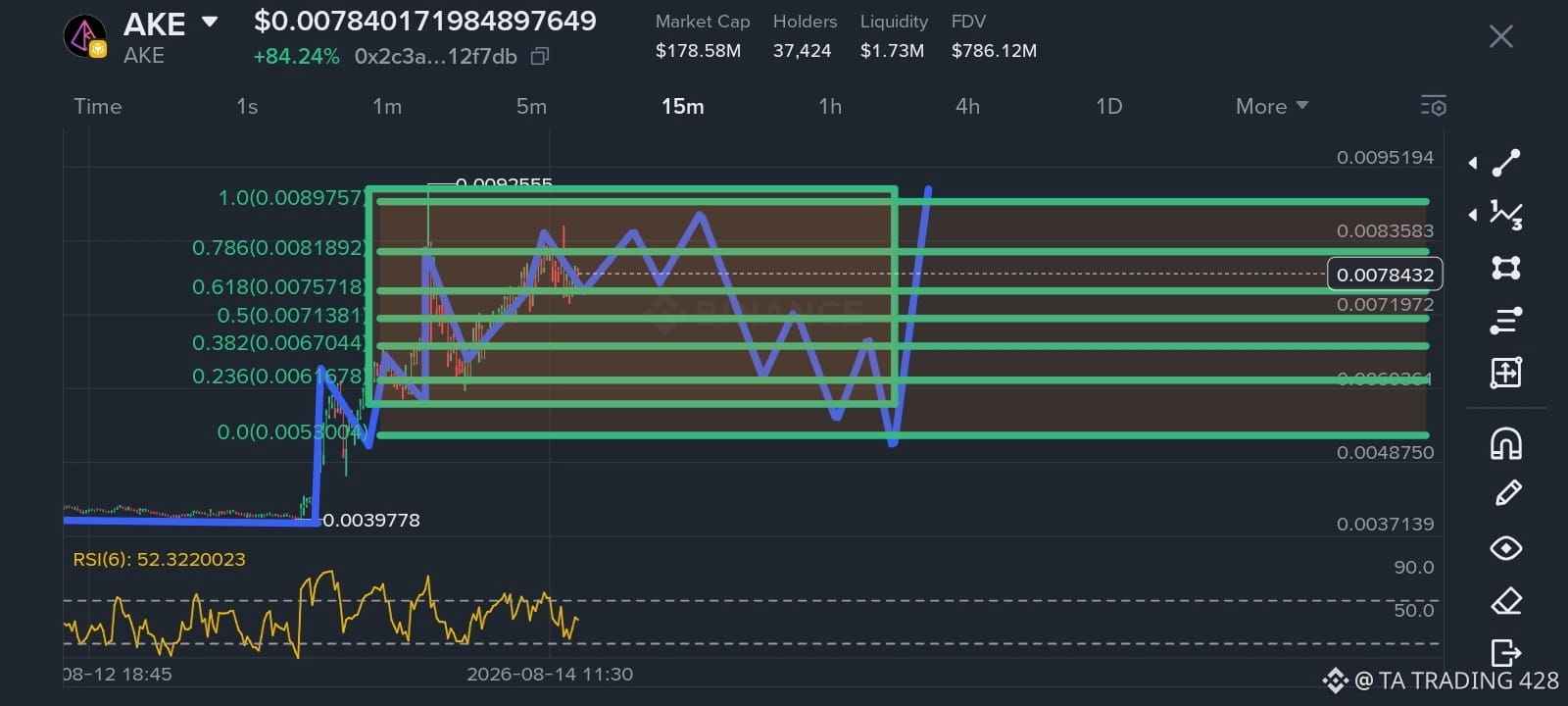Click the current price label 0.0078432

pyautogui.click(x=1385, y=275)
